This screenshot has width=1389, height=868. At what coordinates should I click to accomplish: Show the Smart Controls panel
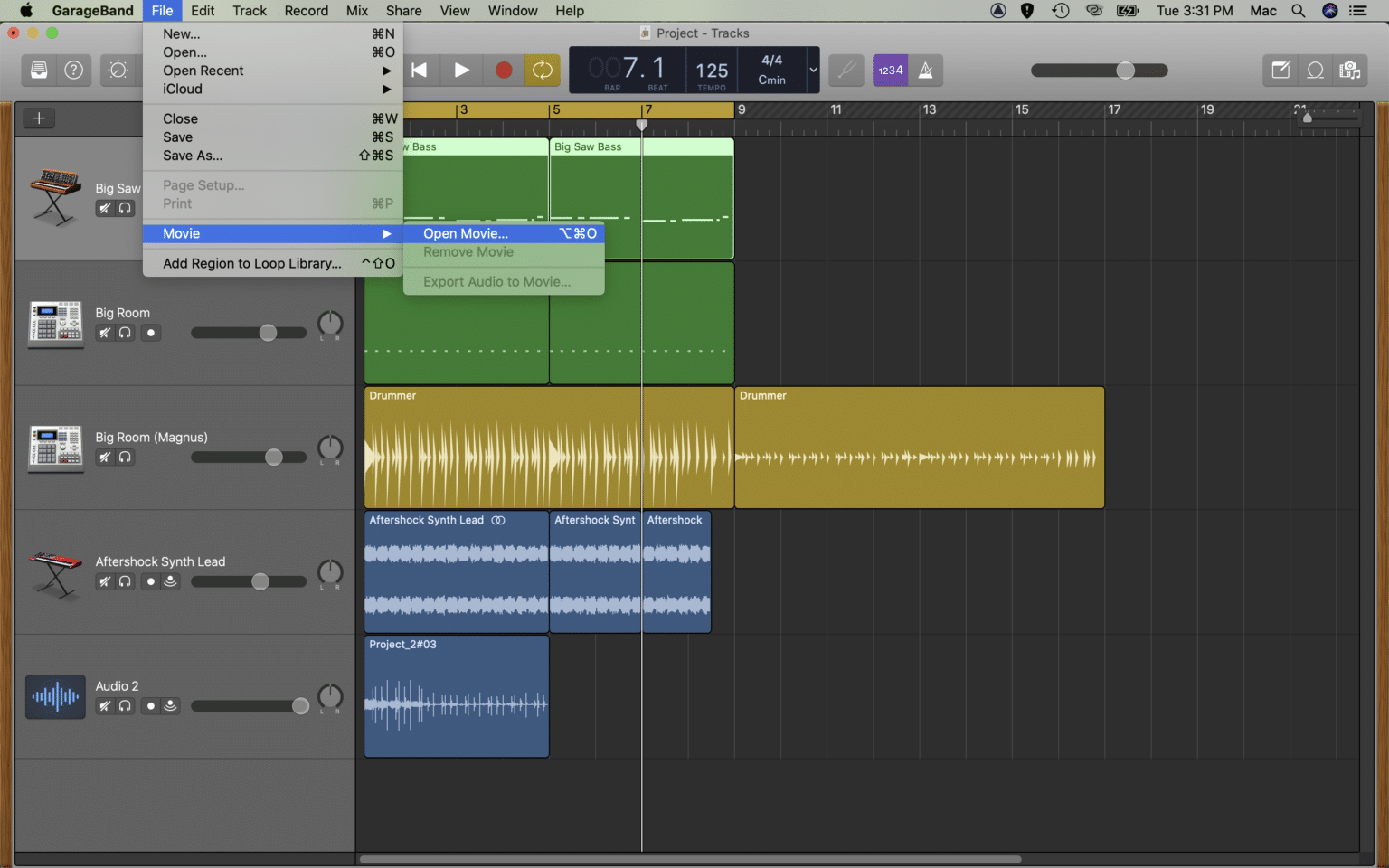point(118,70)
